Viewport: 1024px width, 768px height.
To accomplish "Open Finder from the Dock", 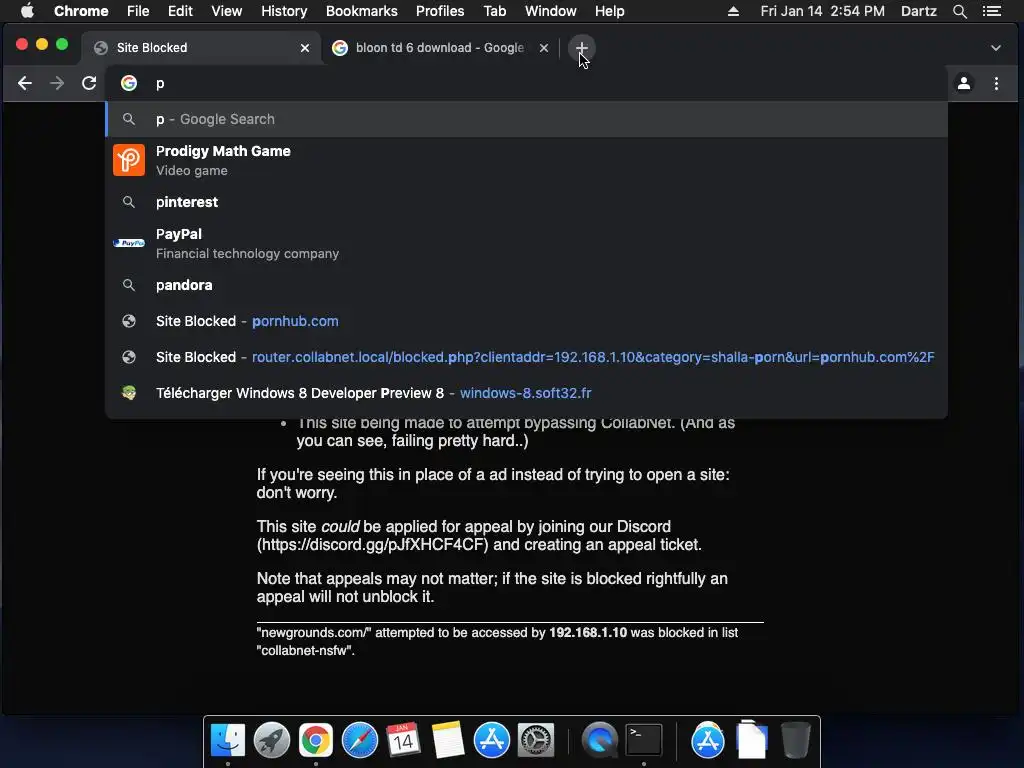I will [227, 740].
